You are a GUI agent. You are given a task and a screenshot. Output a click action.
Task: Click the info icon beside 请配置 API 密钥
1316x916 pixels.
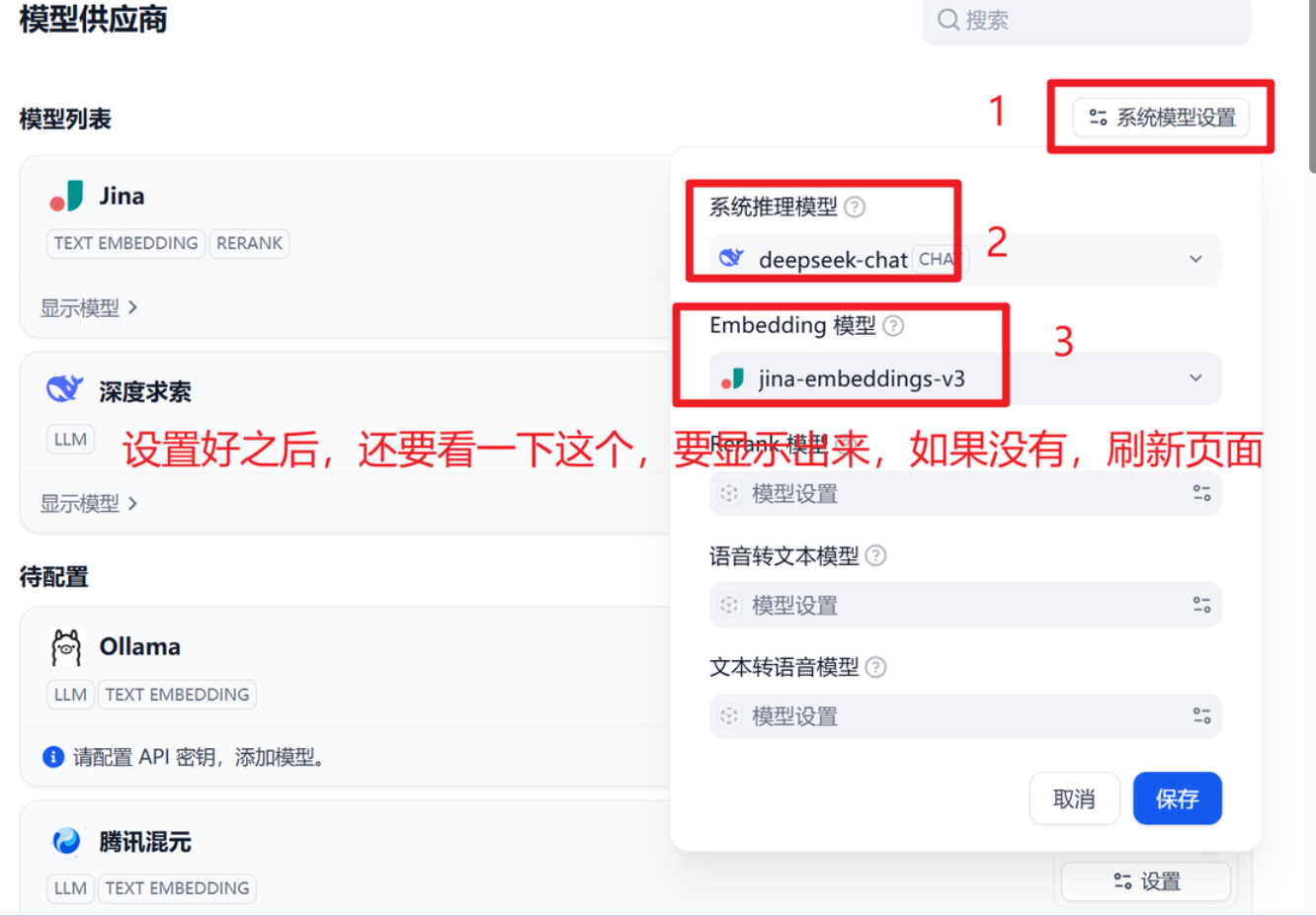(53, 757)
